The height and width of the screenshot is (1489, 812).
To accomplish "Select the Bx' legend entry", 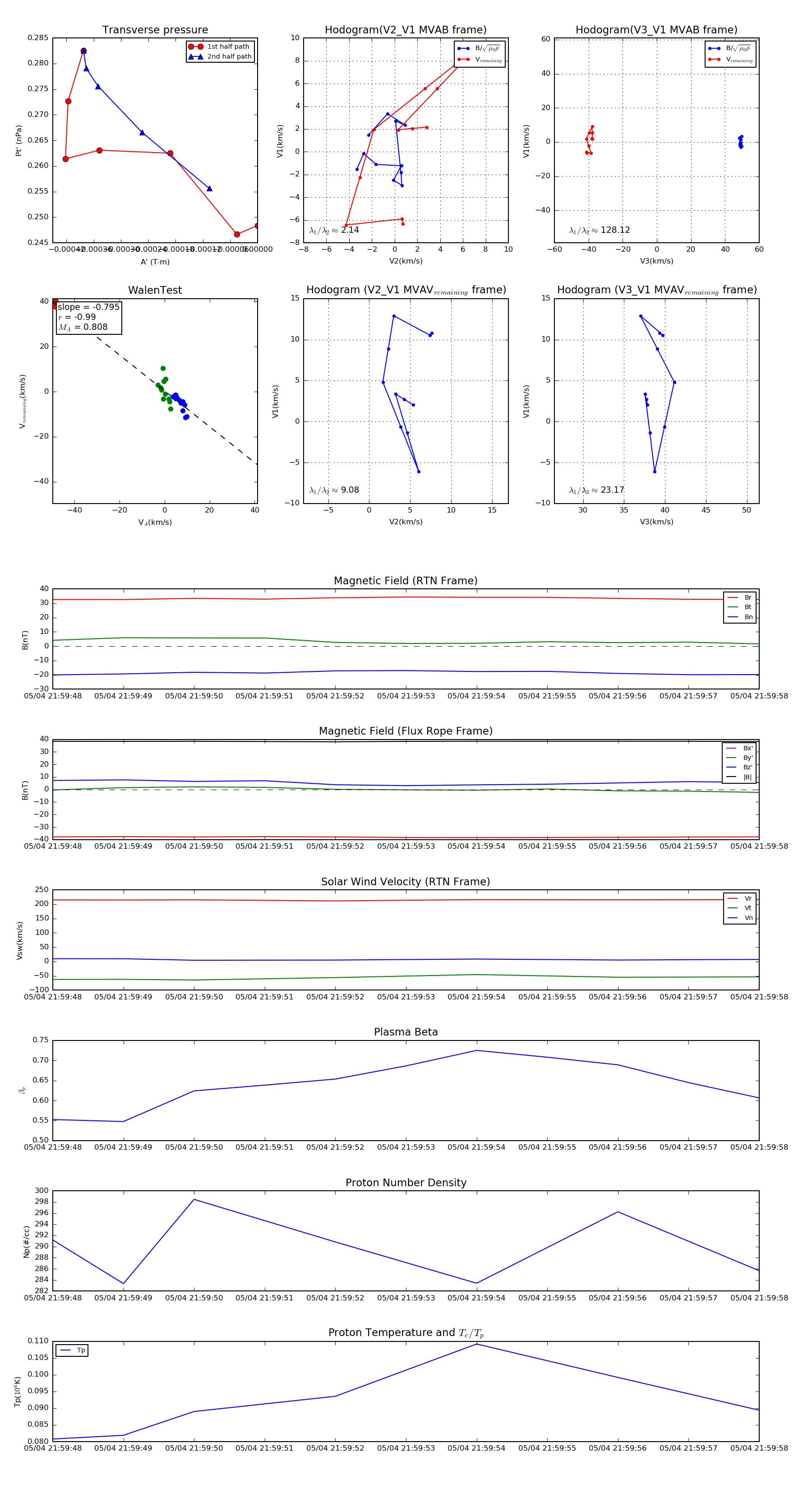I will coord(740,749).
